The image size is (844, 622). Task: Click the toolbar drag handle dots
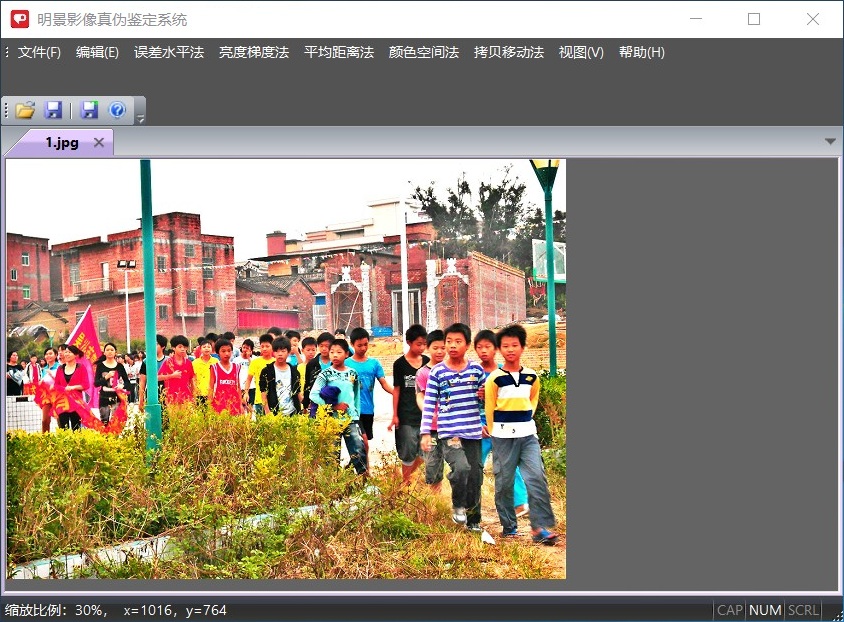click(6, 110)
